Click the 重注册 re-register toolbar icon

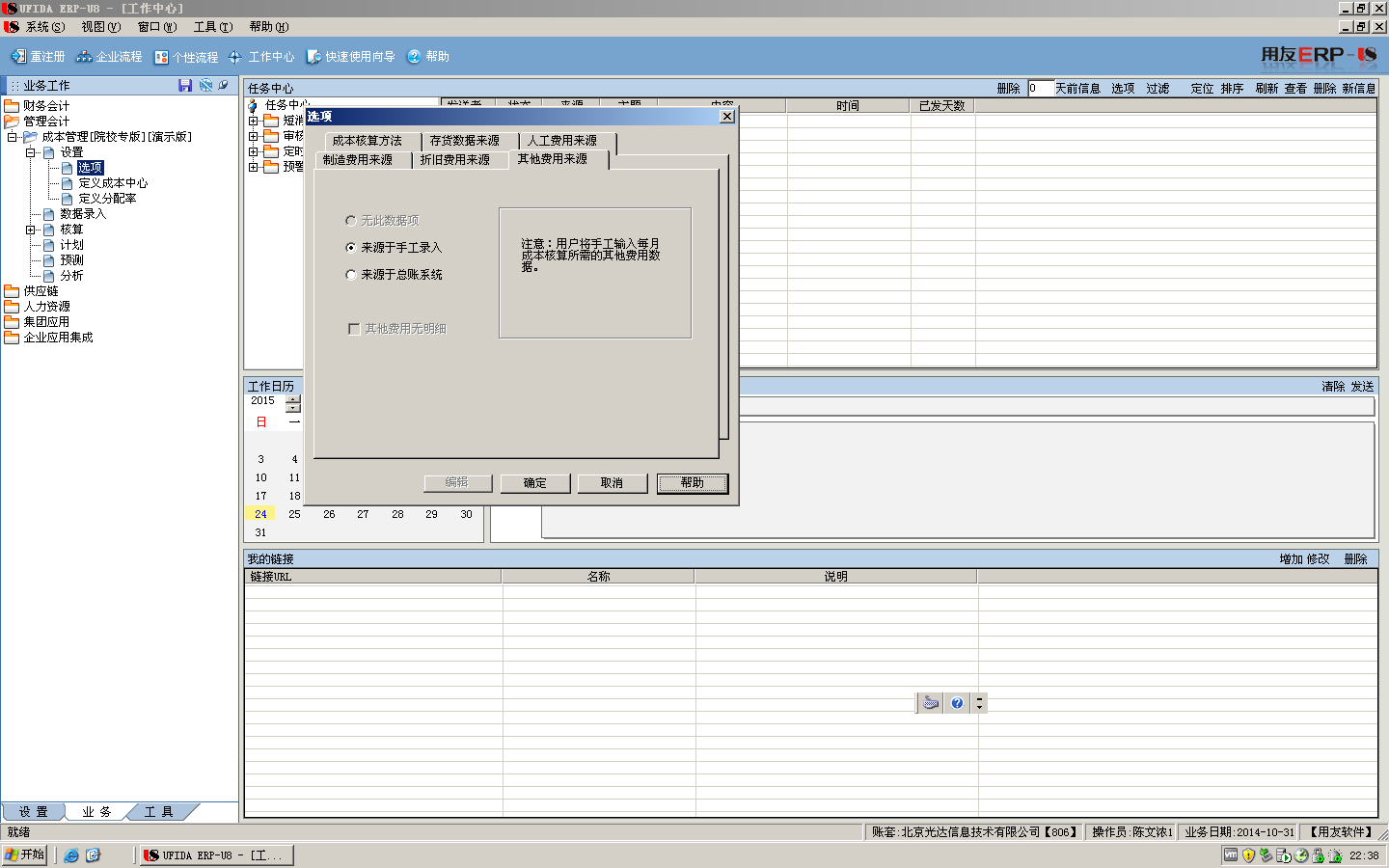18,57
